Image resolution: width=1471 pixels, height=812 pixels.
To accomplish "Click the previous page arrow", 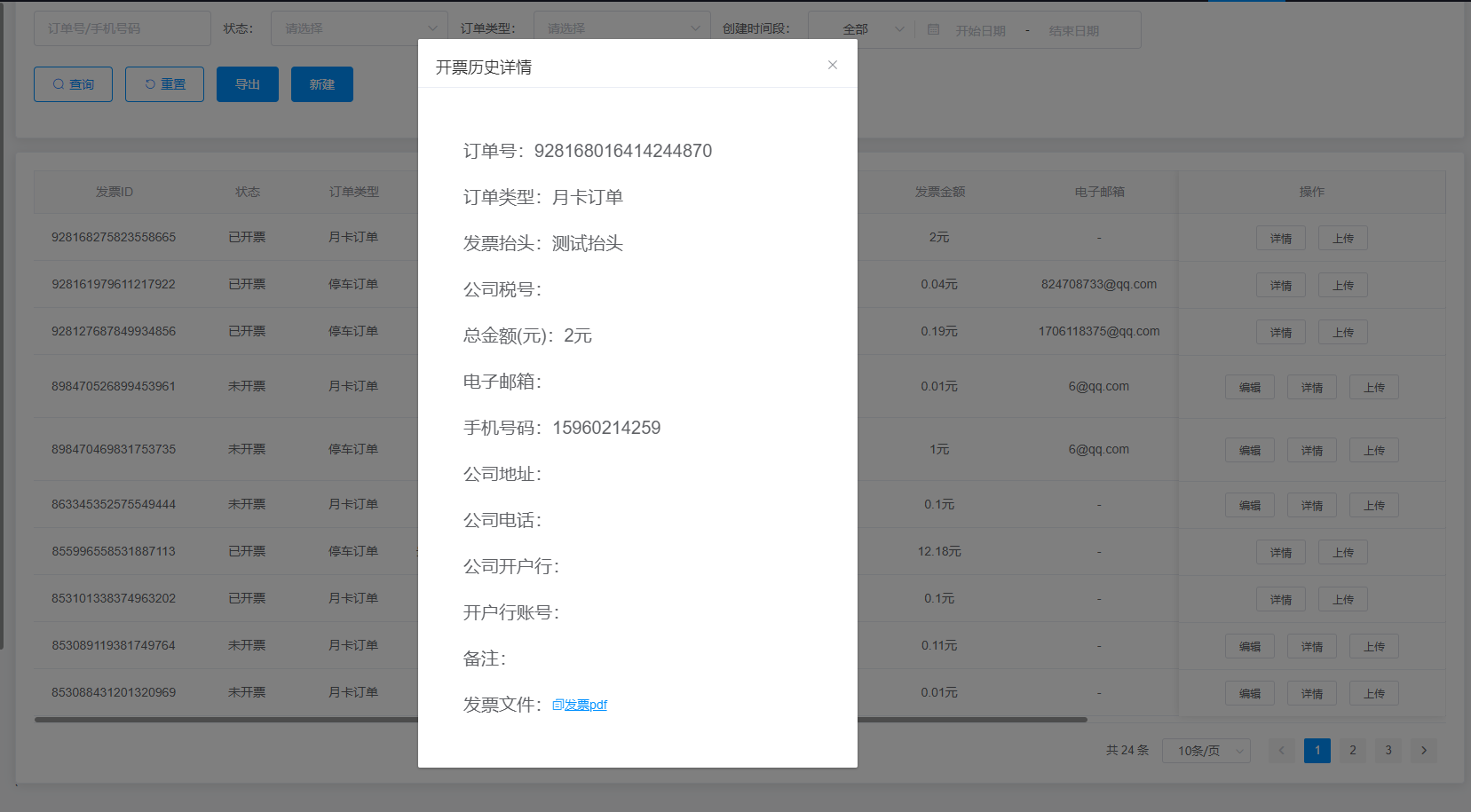I will pyautogui.click(x=1281, y=750).
